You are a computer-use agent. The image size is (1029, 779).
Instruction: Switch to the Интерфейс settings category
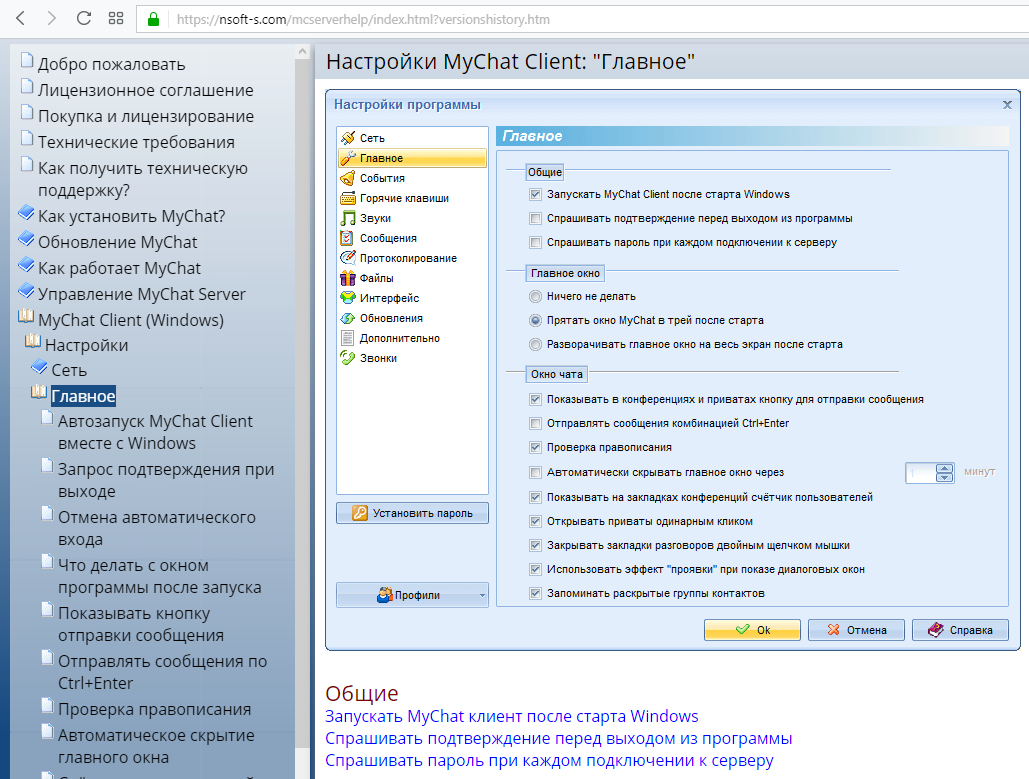pos(412,298)
